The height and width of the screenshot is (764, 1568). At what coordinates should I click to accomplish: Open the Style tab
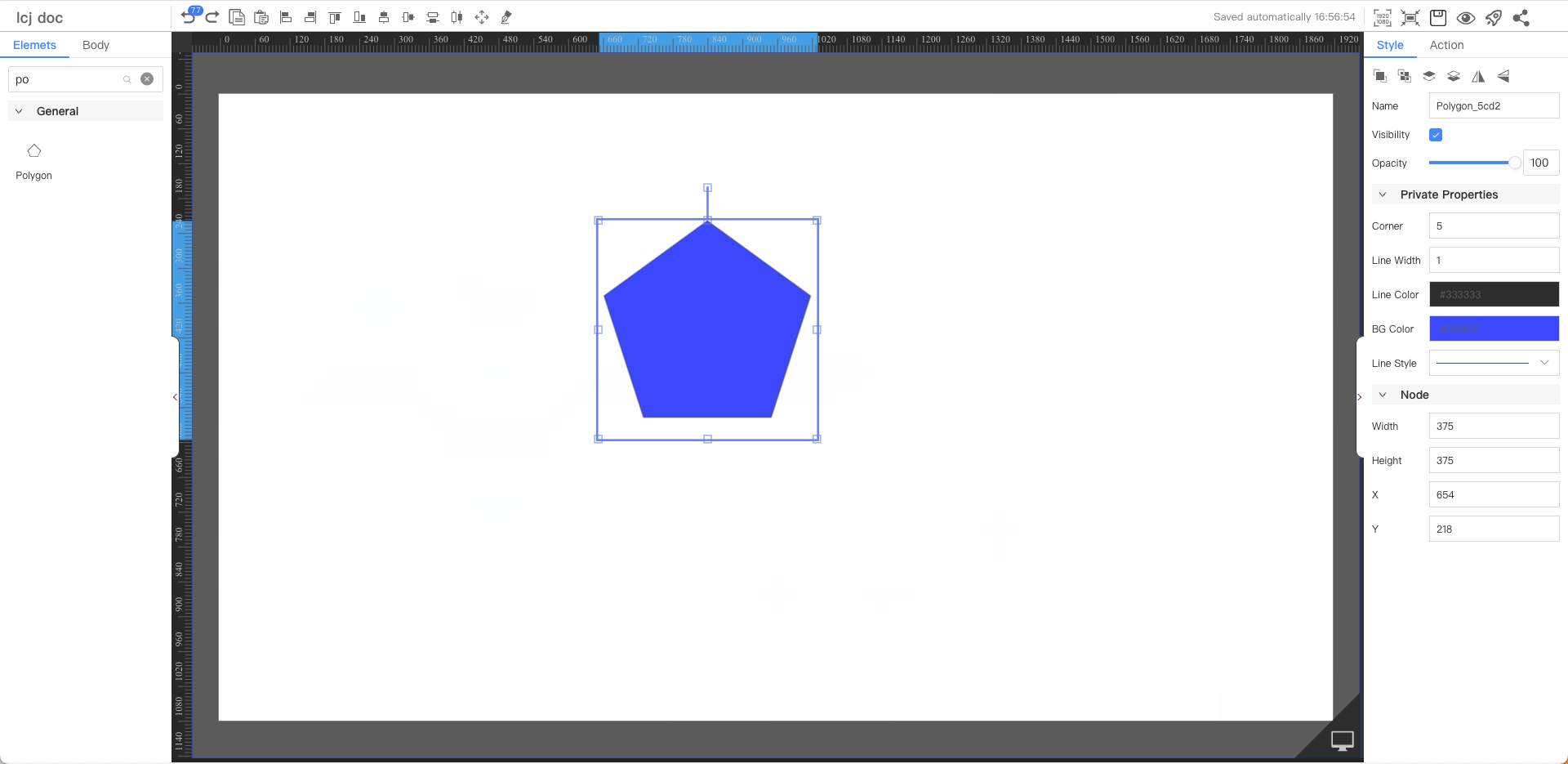[1390, 45]
